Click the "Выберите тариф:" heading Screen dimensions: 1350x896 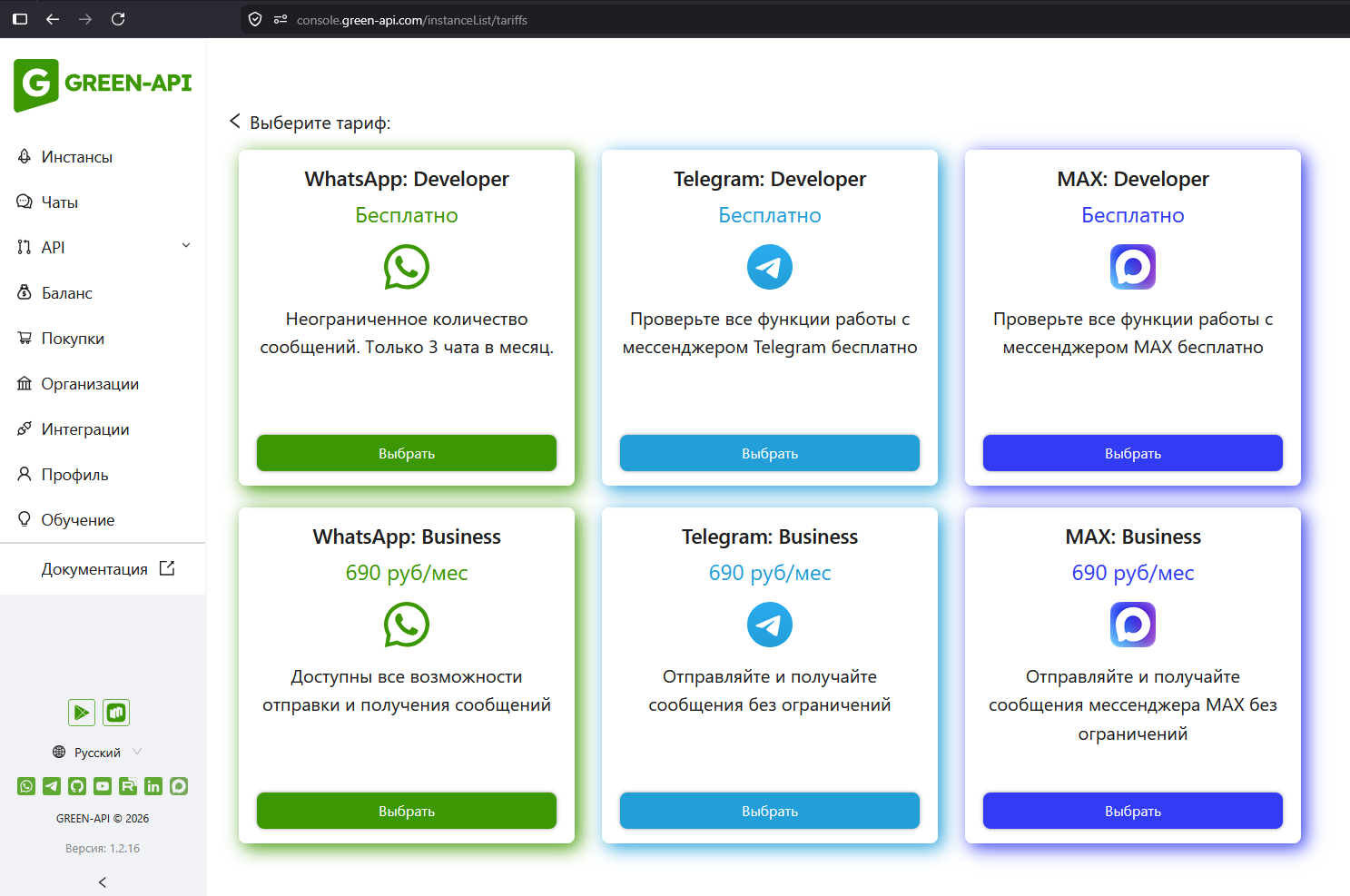point(320,123)
